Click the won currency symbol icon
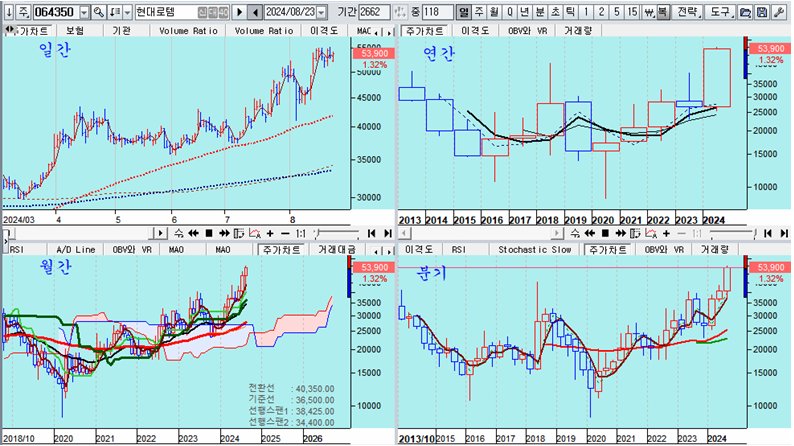This screenshot has width=794, height=446. [x=648, y=12]
